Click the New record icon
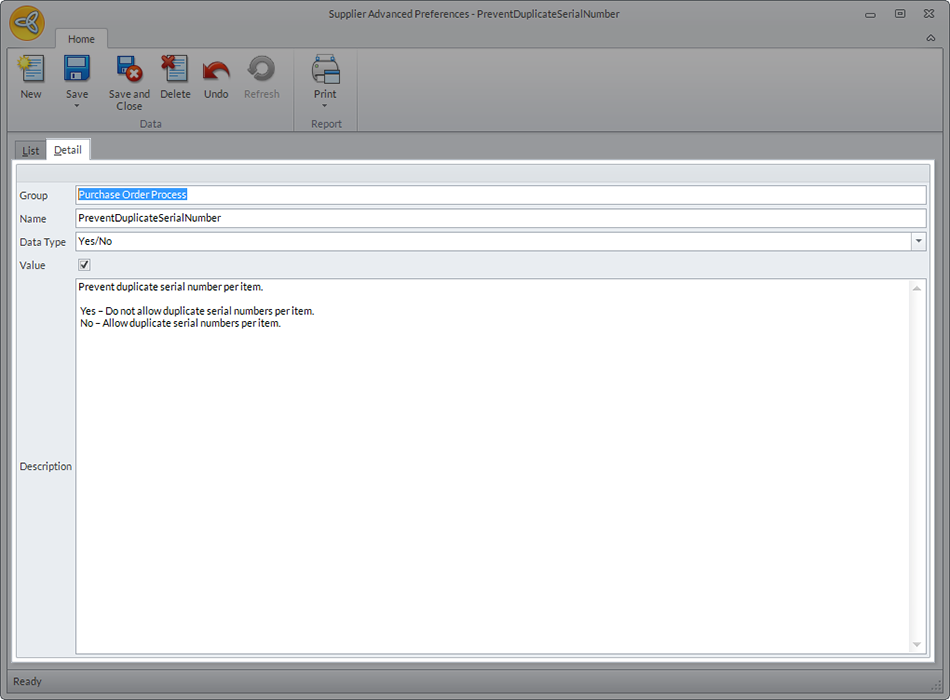The height and width of the screenshot is (700, 950). 31,69
